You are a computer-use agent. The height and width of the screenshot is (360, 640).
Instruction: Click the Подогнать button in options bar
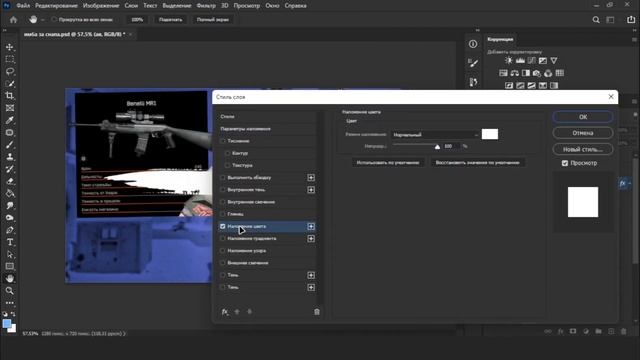click(171, 20)
